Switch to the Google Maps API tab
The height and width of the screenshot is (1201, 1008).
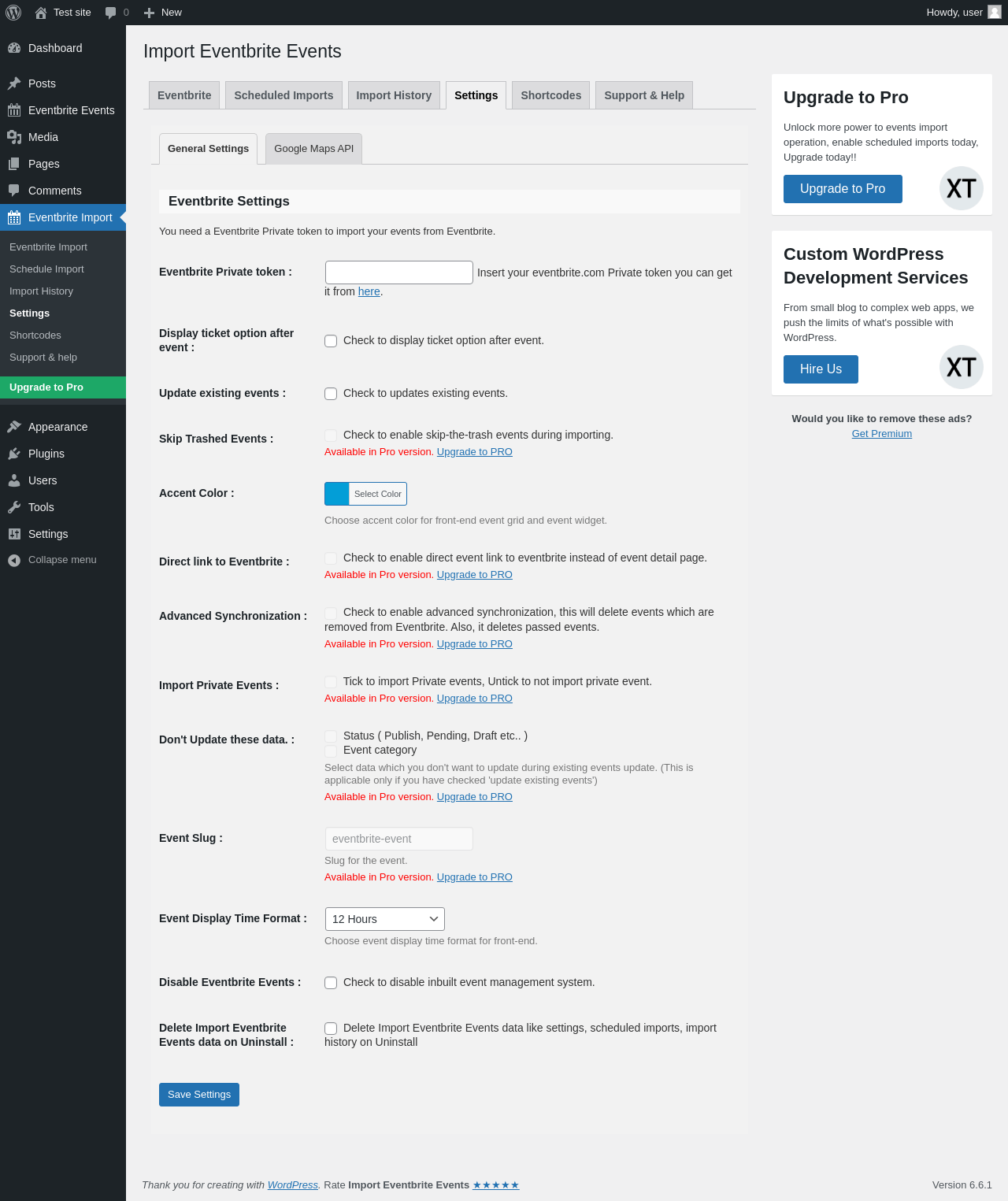tap(313, 149)
